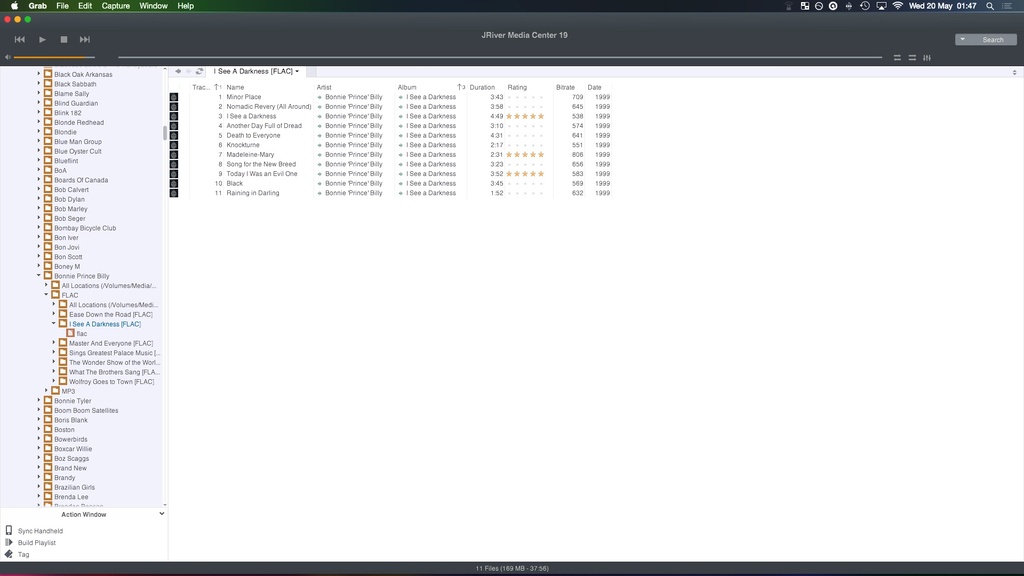Click the Sync Handheld action
The width and height of the screenshot is (1024, 576).
40,531
